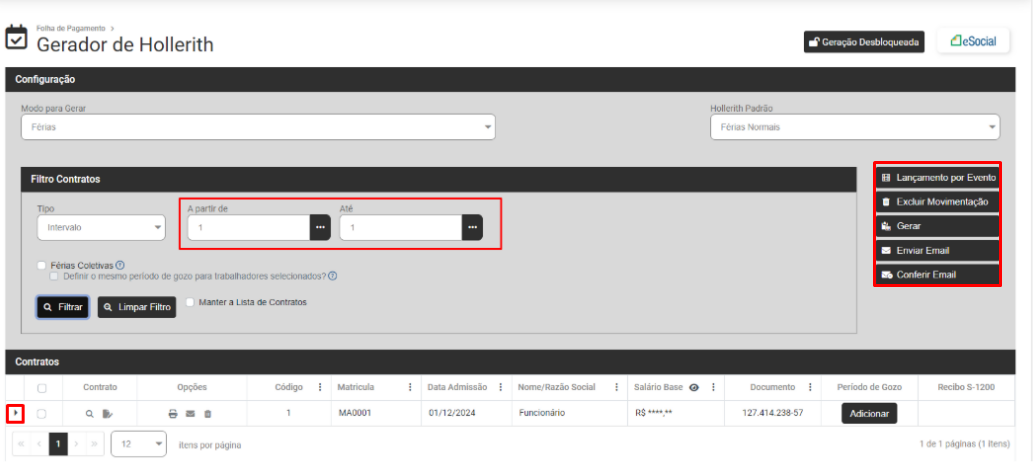Delete the contract using the trash icon
Screen dimensions: 1033x471
[208, 413]
